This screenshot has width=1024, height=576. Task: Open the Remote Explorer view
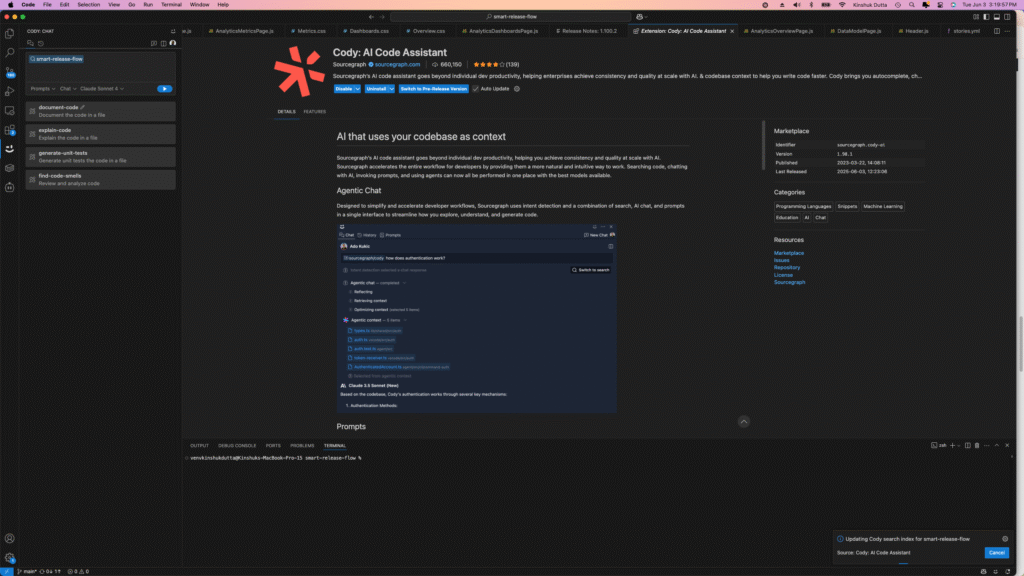10,110
